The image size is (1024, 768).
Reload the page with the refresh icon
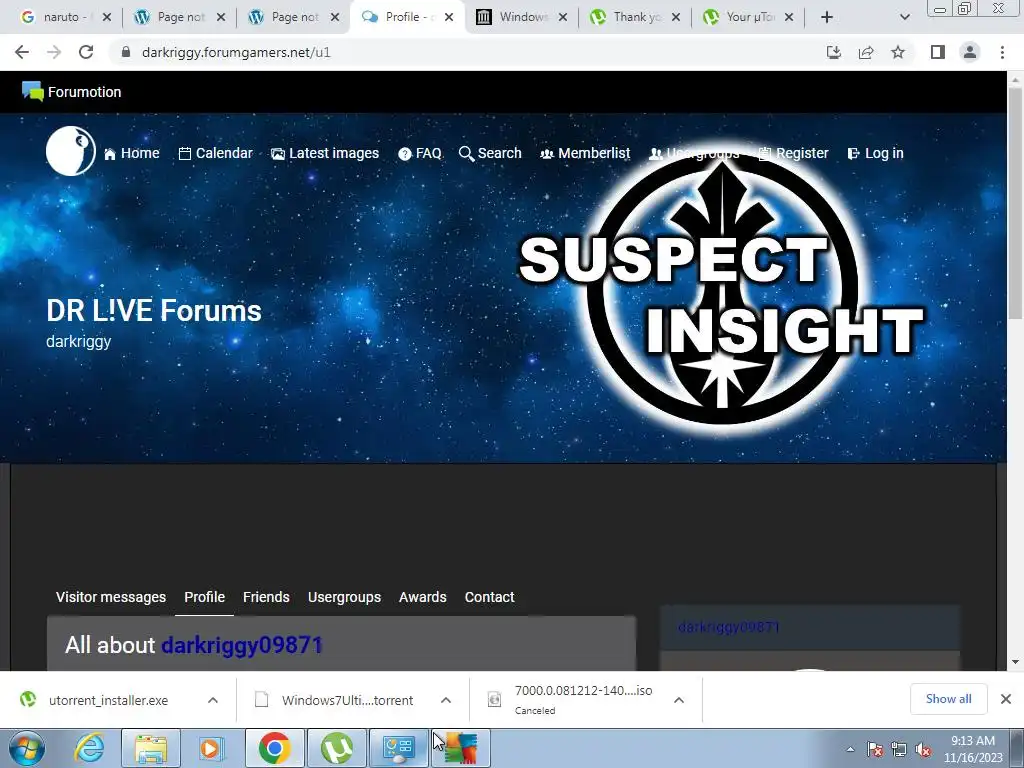[86, 52]
